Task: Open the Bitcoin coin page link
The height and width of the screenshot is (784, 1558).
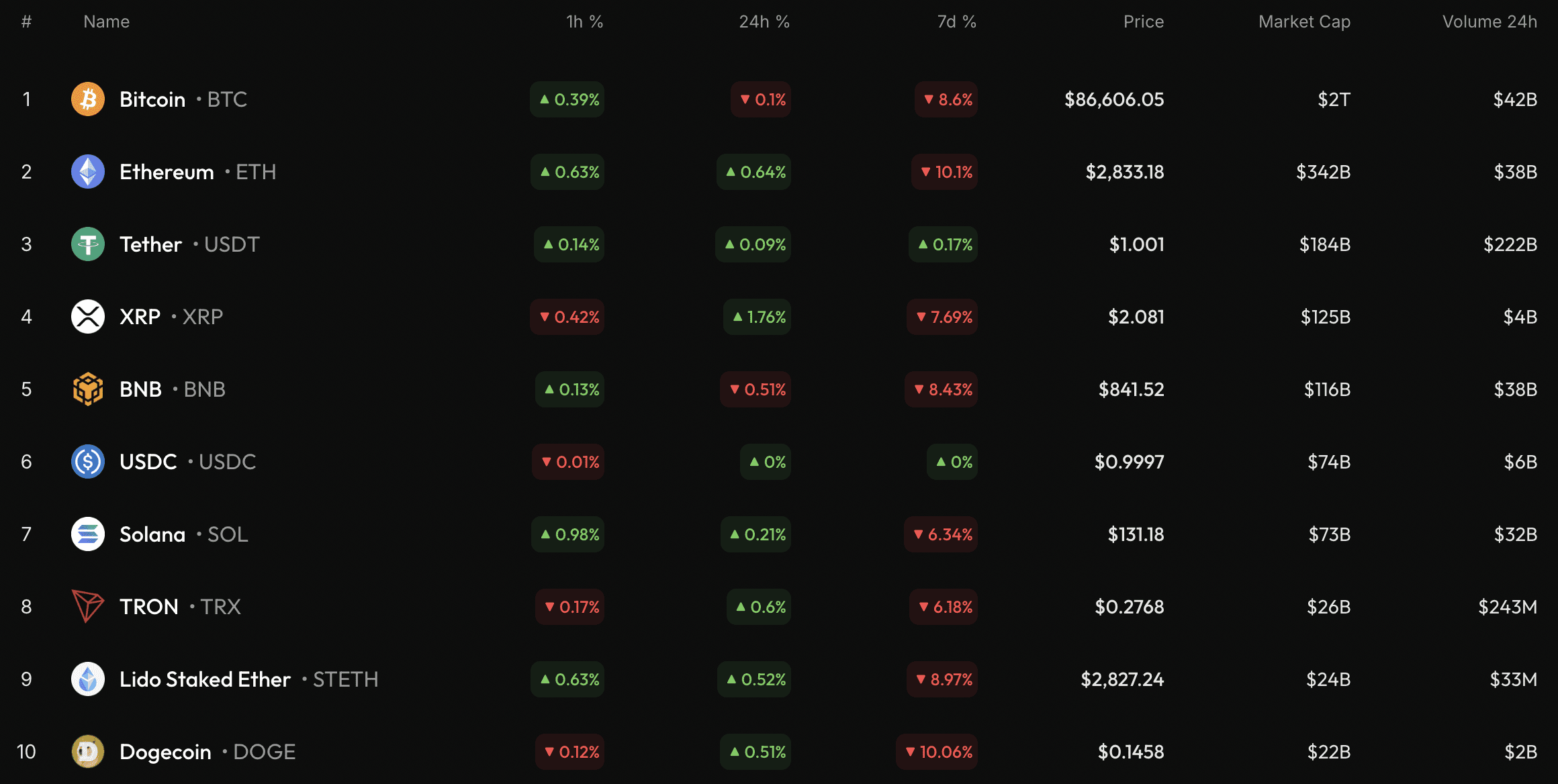Action: click(152, 99)
